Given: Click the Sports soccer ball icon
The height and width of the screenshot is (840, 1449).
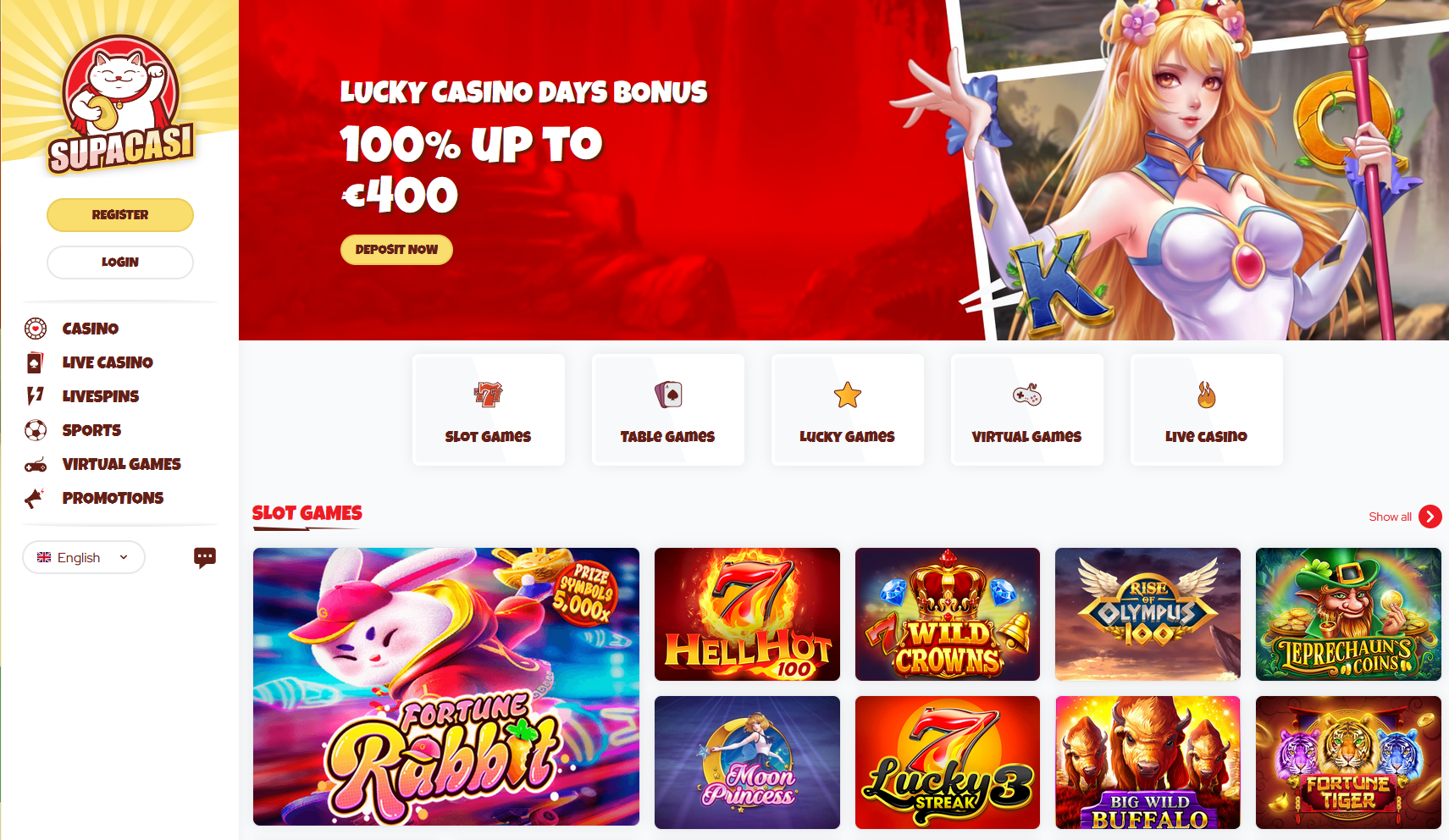Looking at the screenshot, I should coord(36,430).
